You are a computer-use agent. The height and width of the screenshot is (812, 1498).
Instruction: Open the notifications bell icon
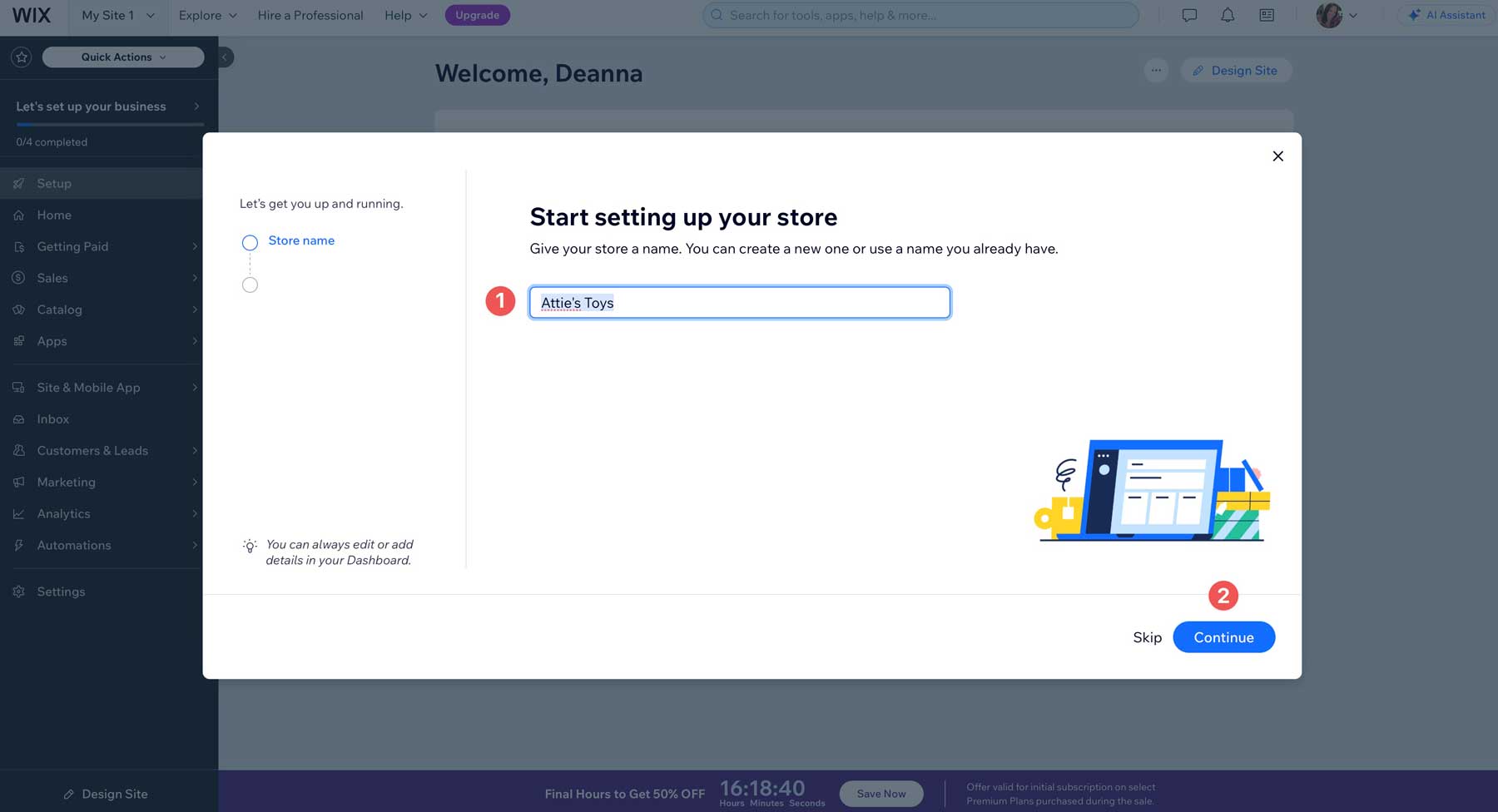coord(1227,14)
